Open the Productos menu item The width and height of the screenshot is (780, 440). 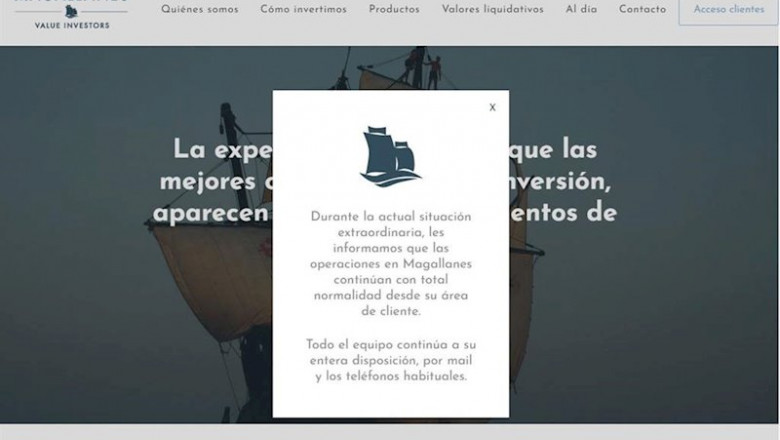[x=394, y=9]
